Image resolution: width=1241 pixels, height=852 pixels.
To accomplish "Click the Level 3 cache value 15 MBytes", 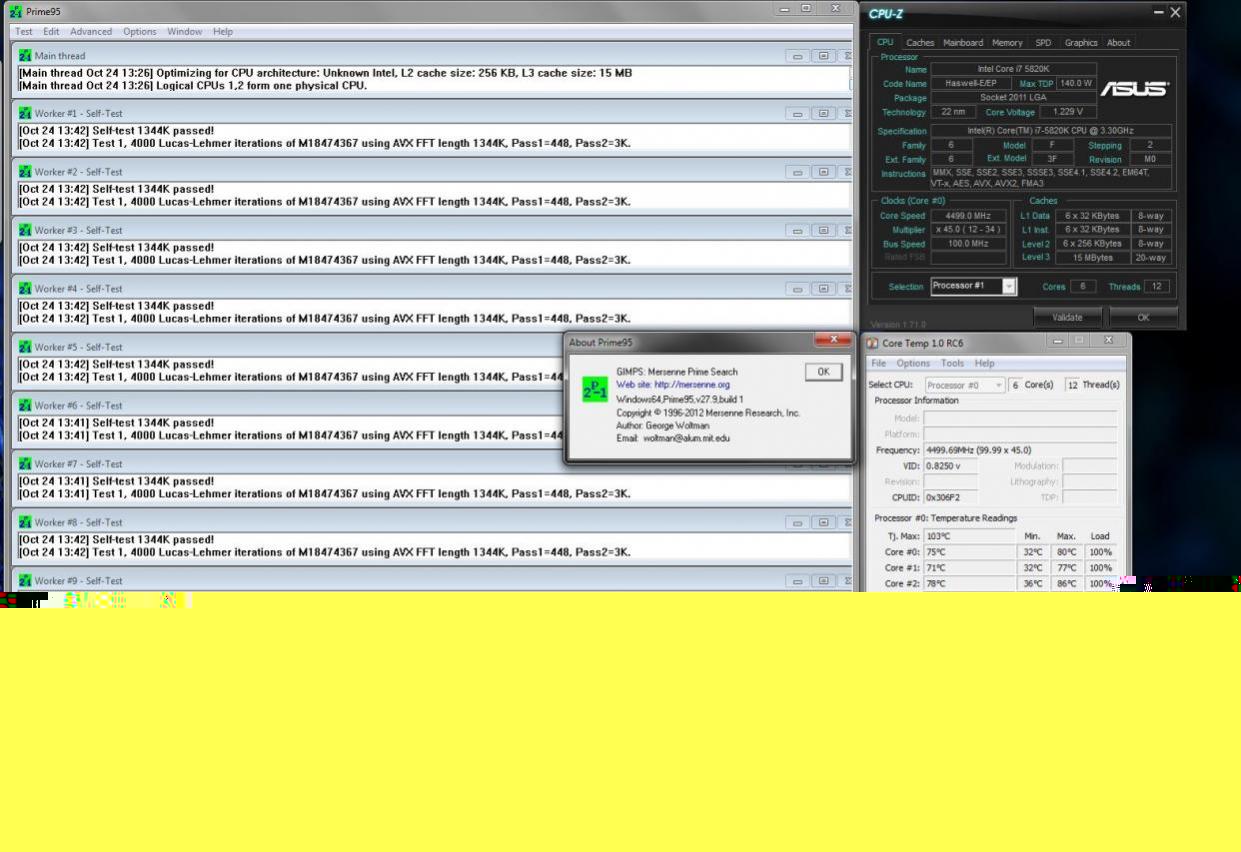I will [1092, 257].
